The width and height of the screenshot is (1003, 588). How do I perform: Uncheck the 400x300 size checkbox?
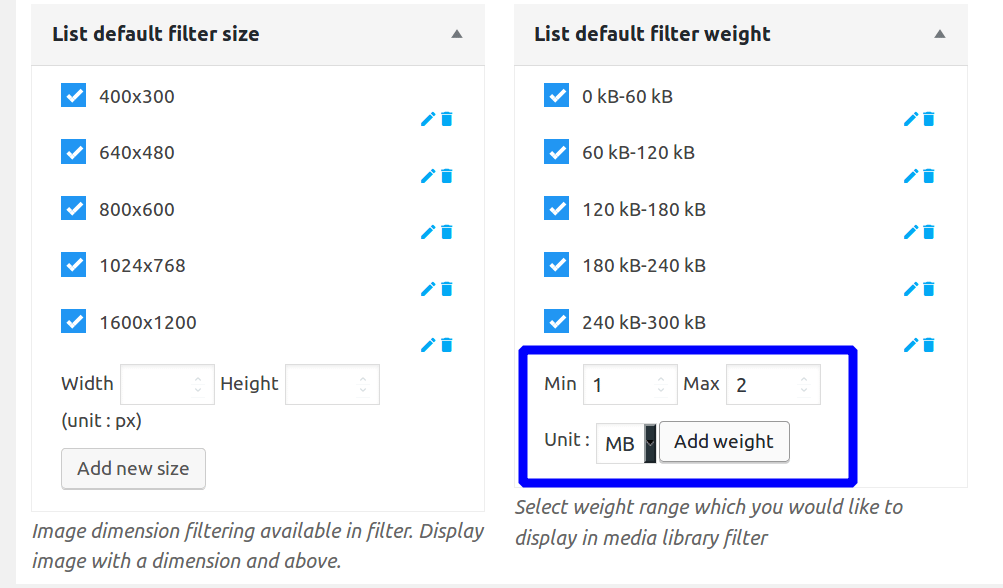tap(73, 96)
